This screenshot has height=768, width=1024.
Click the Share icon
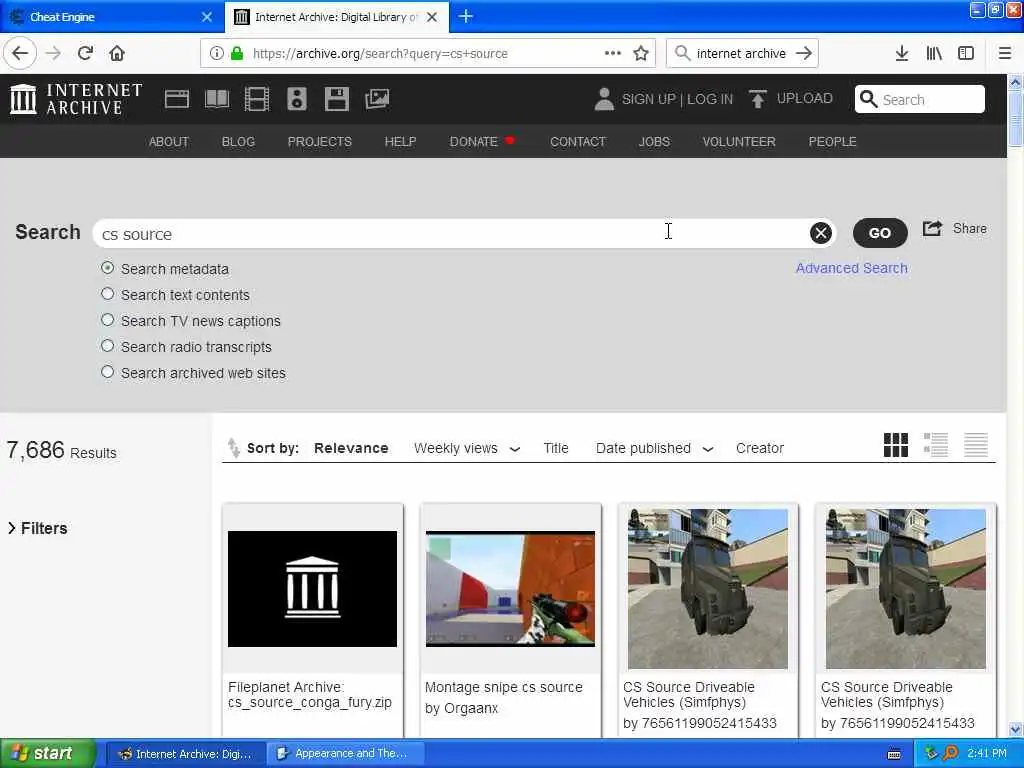[933, 229]
